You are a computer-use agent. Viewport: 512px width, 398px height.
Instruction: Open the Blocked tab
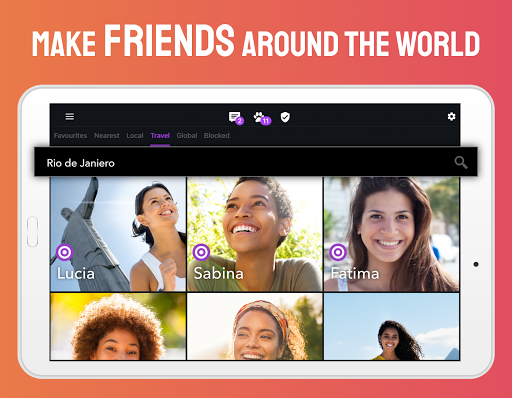(217, 136)
